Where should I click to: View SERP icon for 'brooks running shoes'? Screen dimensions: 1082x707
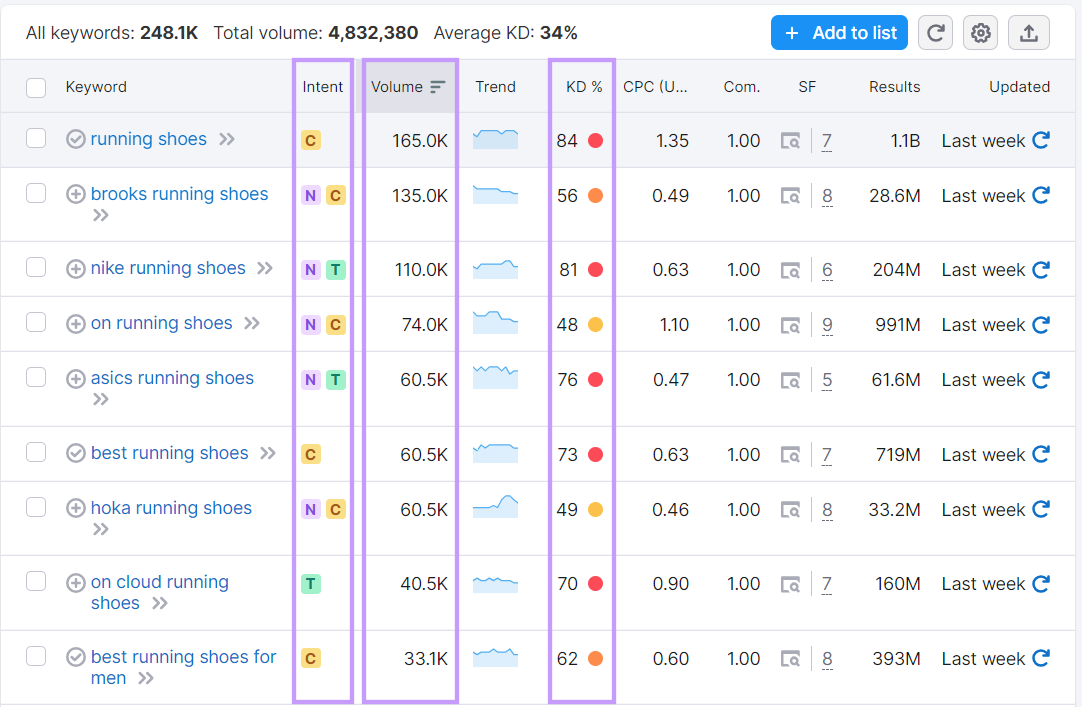pos(790,196)
